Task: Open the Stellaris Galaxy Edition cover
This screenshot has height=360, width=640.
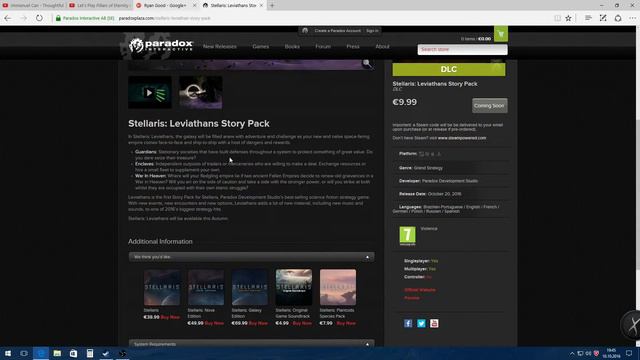Action: [250, 287]
